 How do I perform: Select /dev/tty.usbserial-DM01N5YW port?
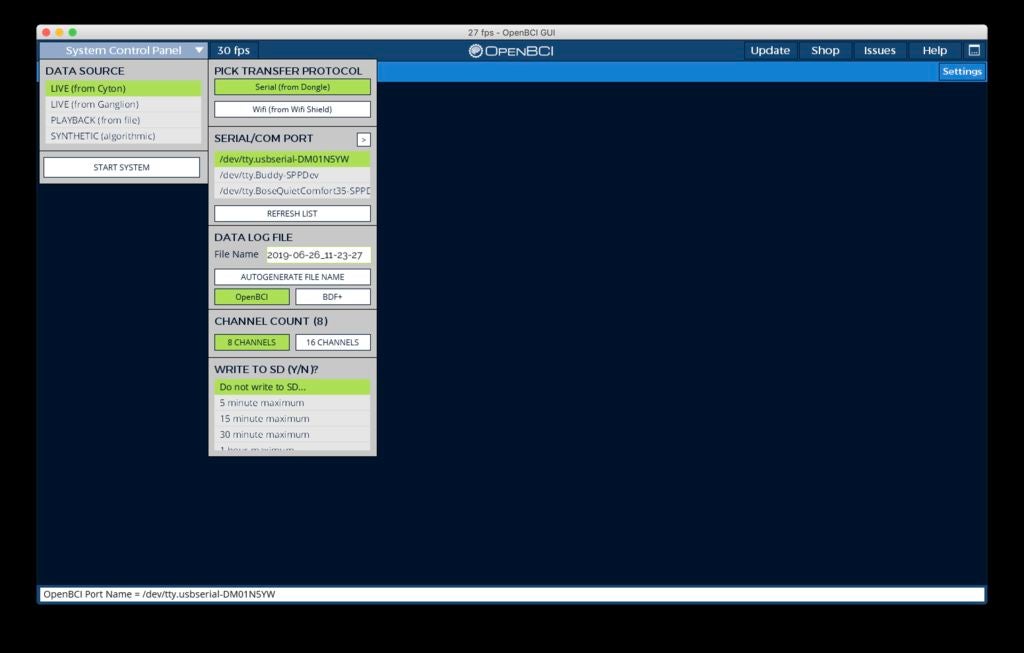point(292,159)
